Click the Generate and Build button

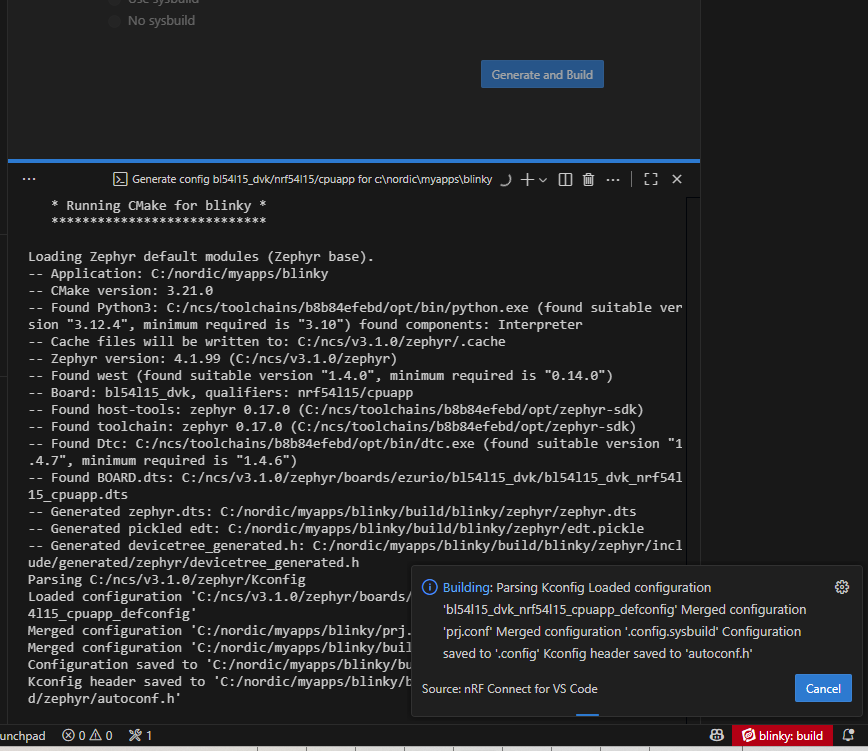click(542, 75)
